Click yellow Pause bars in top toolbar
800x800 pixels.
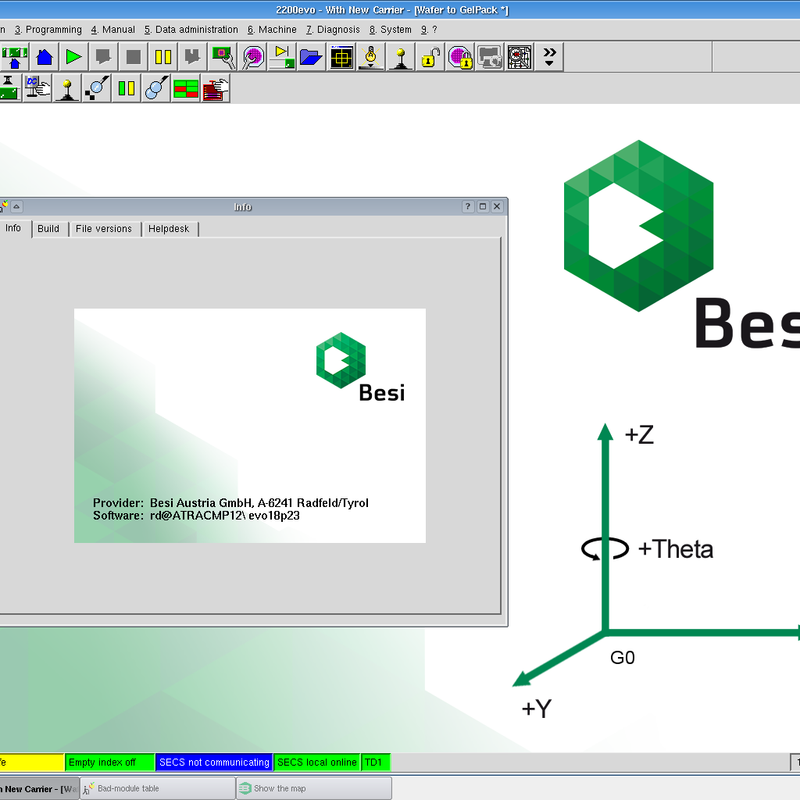[x=163, y=57]
